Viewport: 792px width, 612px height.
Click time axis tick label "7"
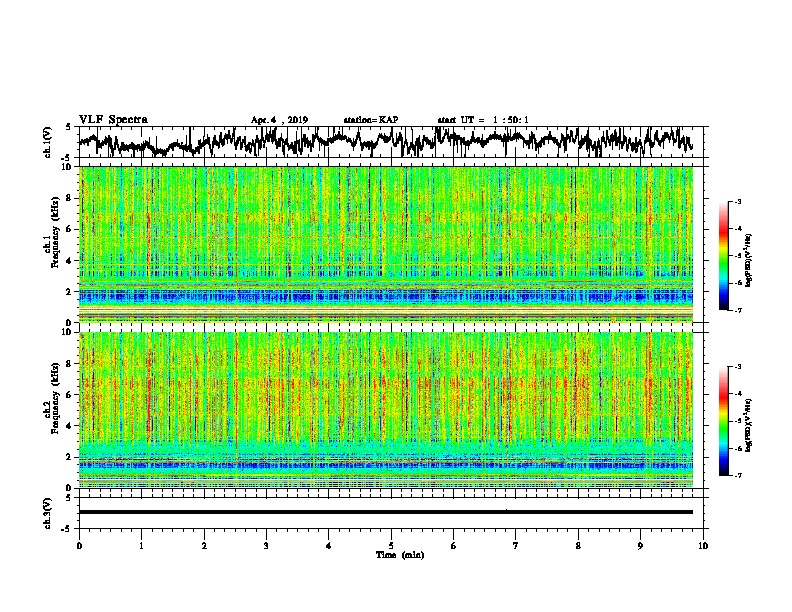pyautogui.click(x=516, y=545)
